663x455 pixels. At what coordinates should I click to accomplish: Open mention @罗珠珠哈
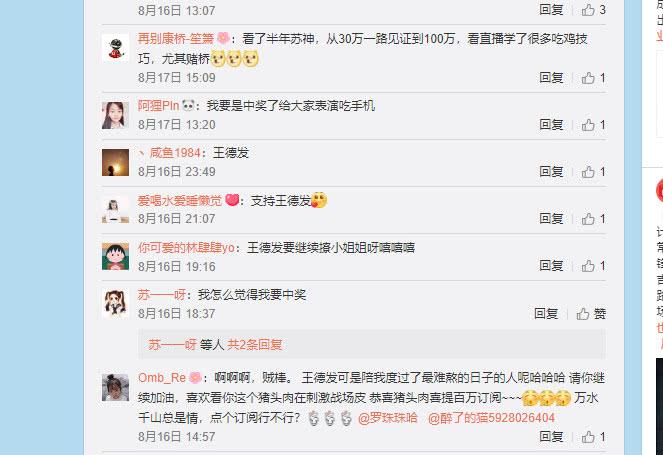[388, 418]
